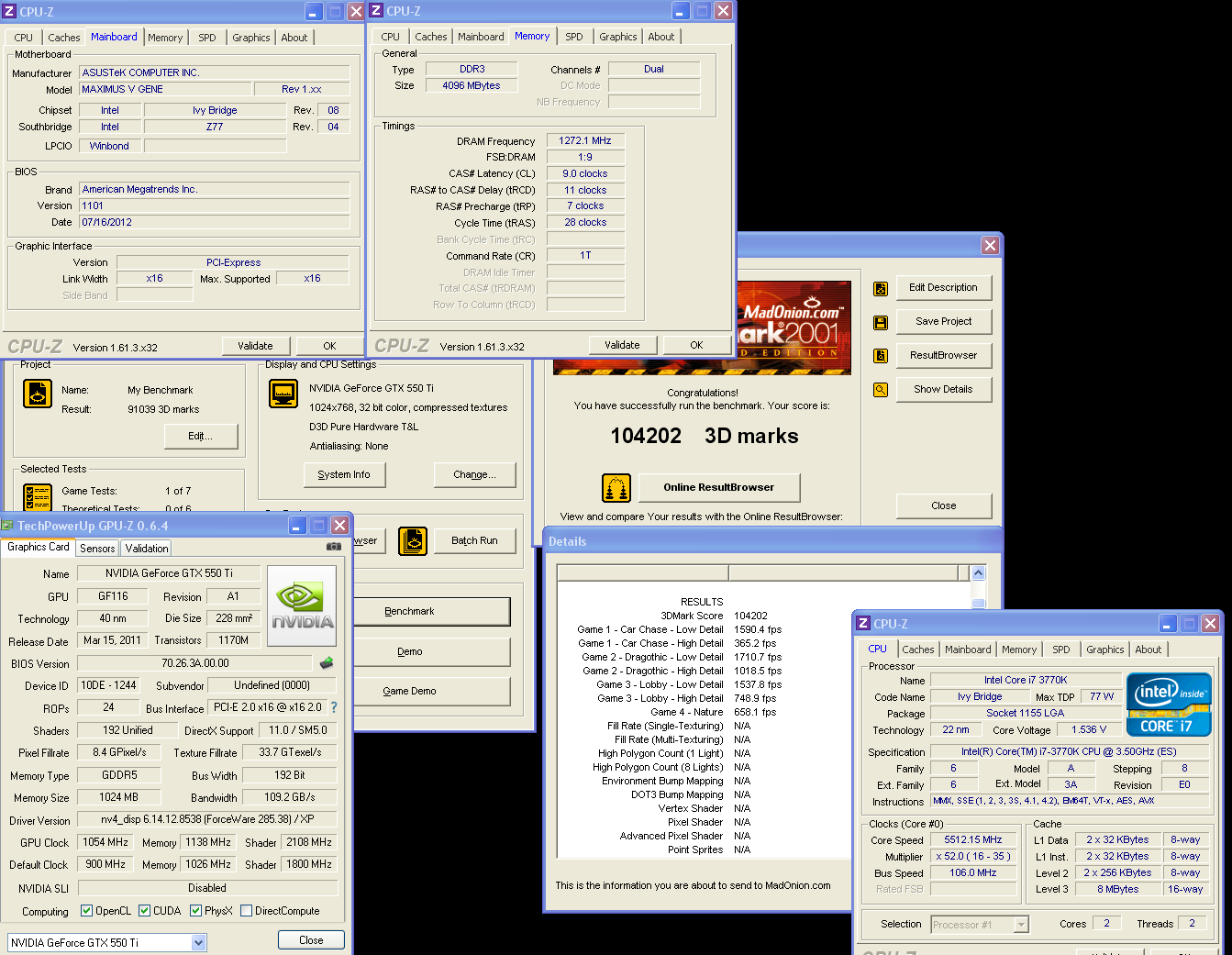Click the Project section icon in 3DMark
This screenshot has width=1232, height=955.
pyautogui.click(x=38, y=394)
